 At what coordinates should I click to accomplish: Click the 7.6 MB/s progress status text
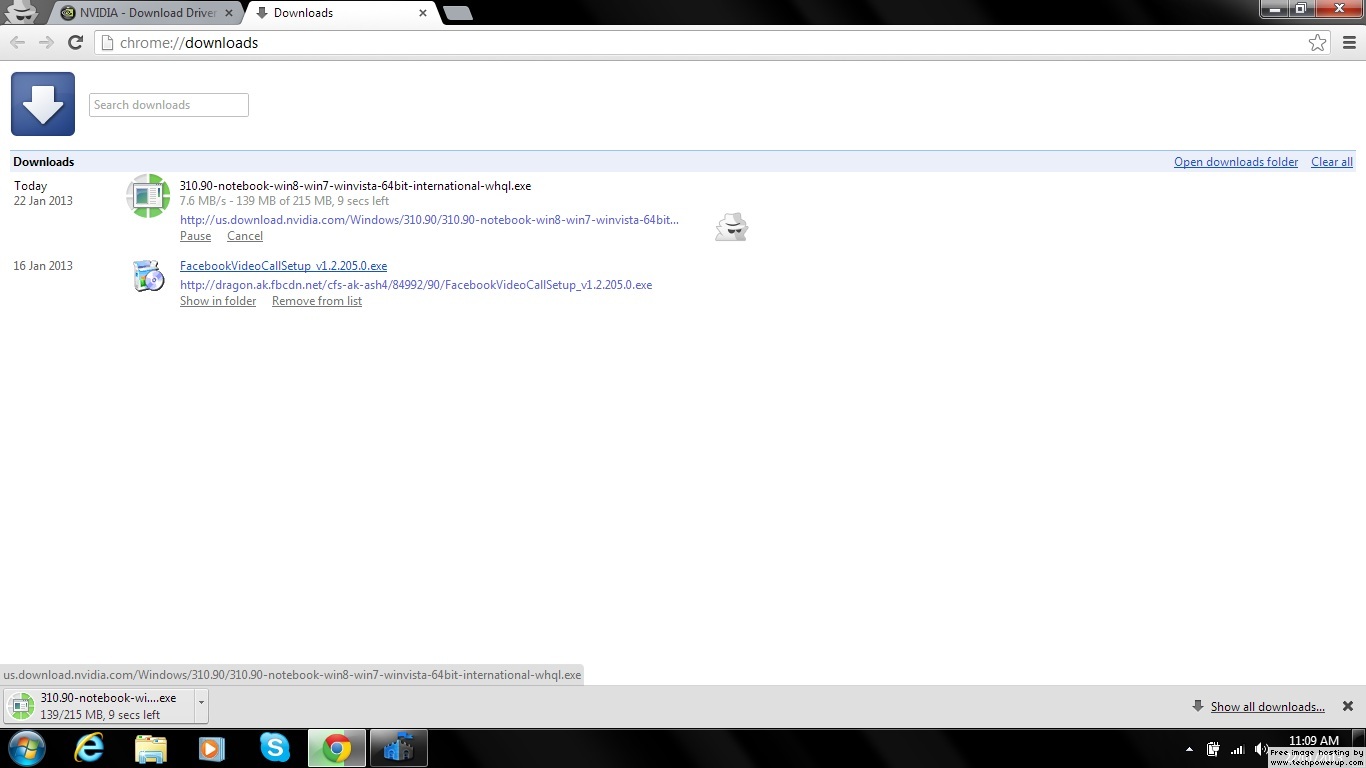click(284, 201)
